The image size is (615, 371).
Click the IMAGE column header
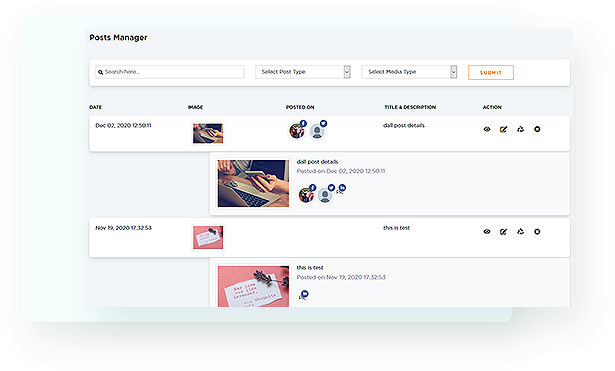click(x=195, y=107)
